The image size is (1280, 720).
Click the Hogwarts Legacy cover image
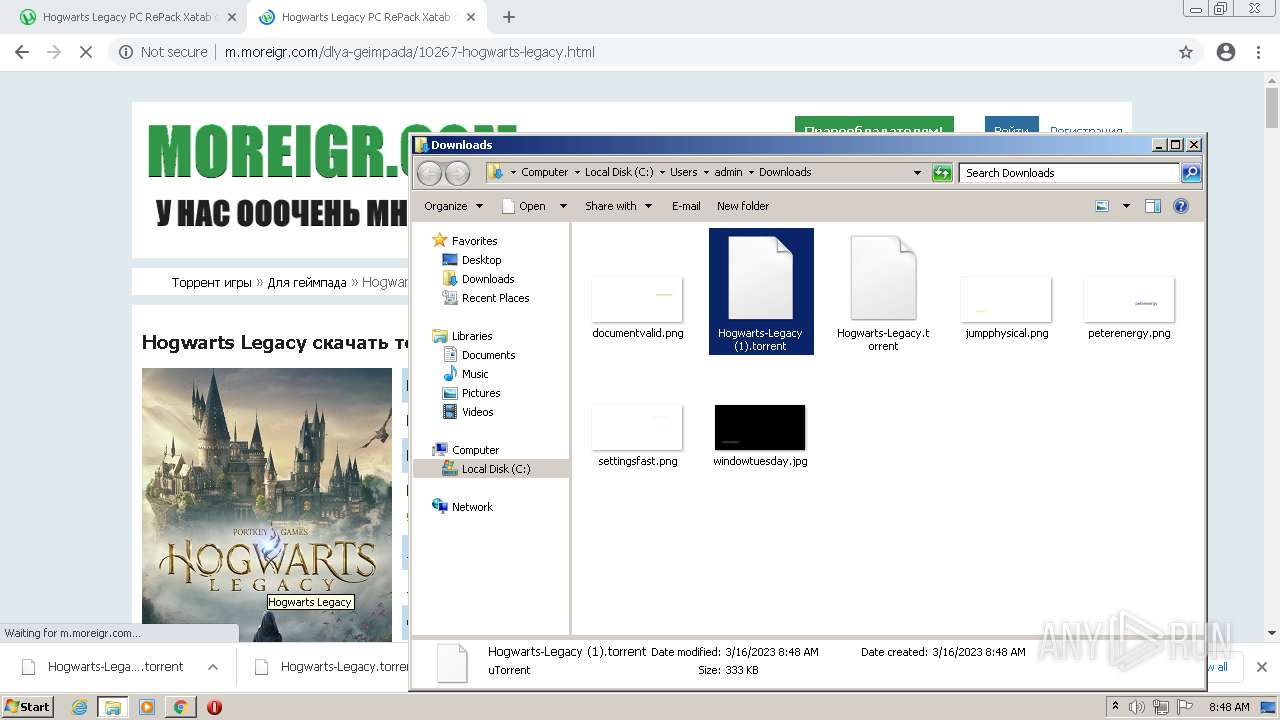pyautogui.click(x=266, y=504)
